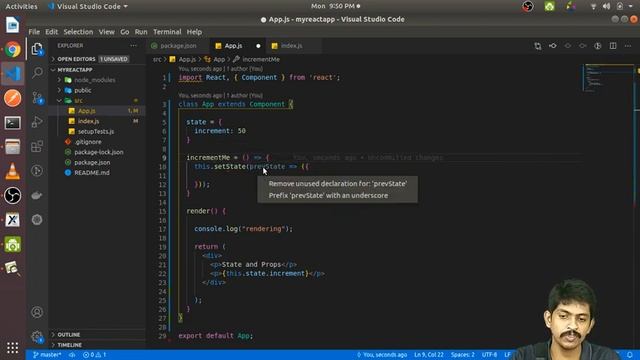
Task: Expand the public folder
Action: 82,90
